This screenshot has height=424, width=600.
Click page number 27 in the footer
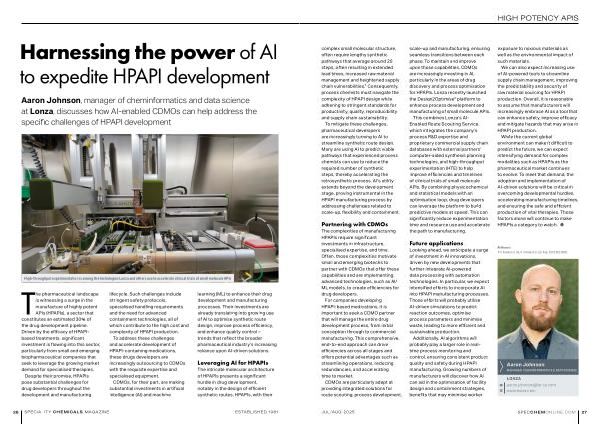coord(584,412)
